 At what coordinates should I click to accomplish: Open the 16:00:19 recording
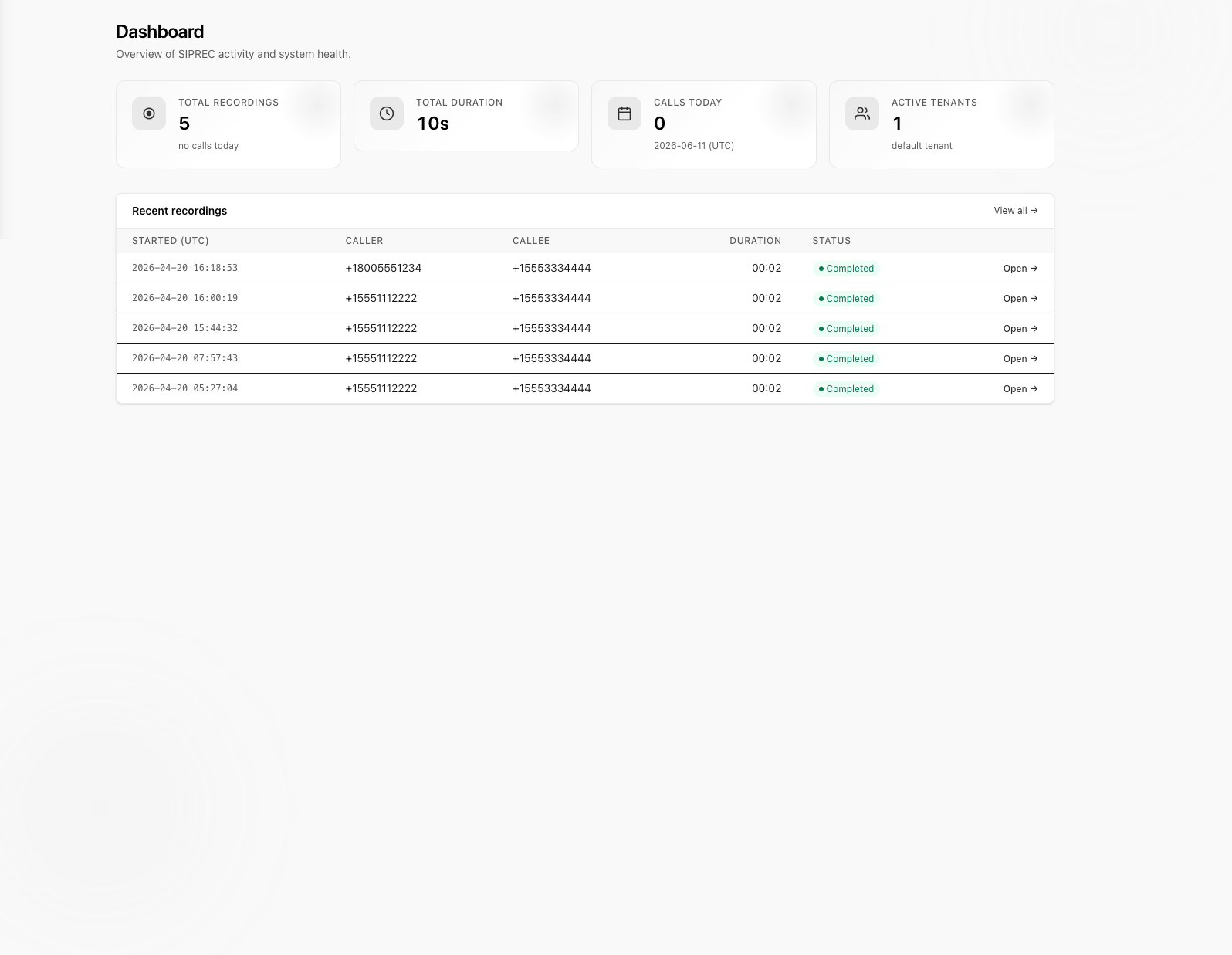click(1020, 299)
